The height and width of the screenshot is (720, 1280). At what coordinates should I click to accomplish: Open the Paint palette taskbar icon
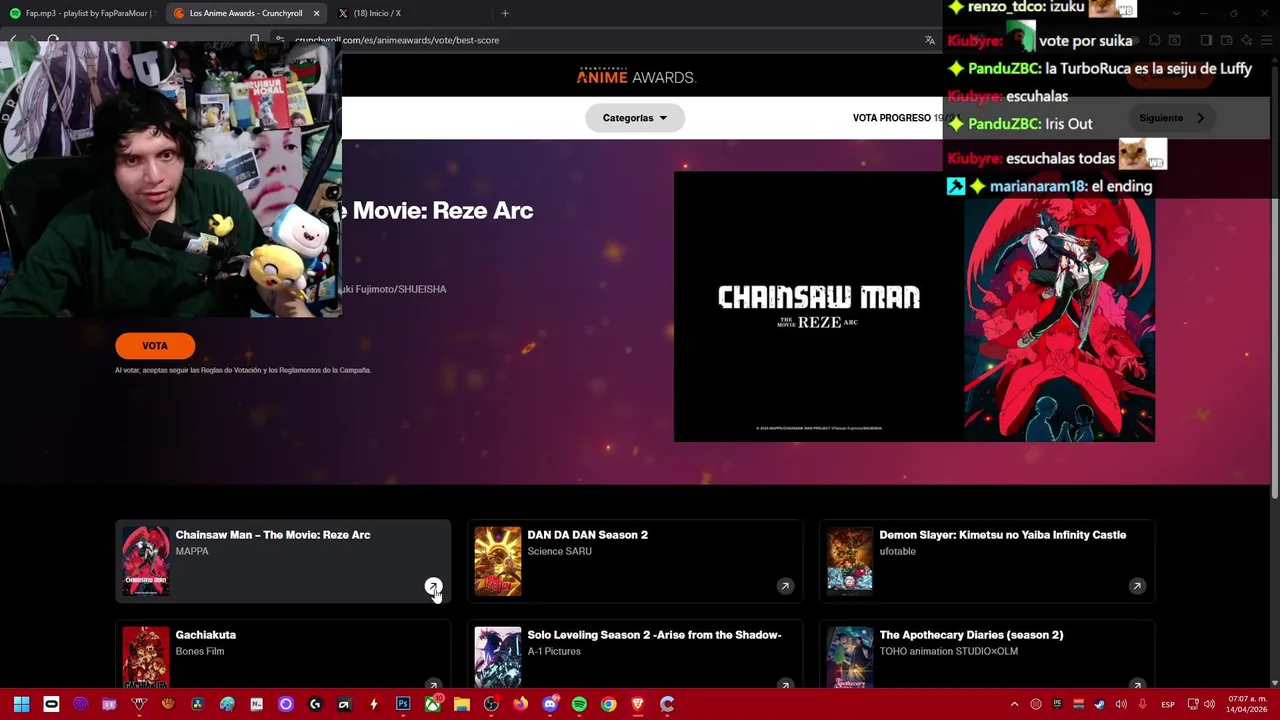[x=227, y=704]
